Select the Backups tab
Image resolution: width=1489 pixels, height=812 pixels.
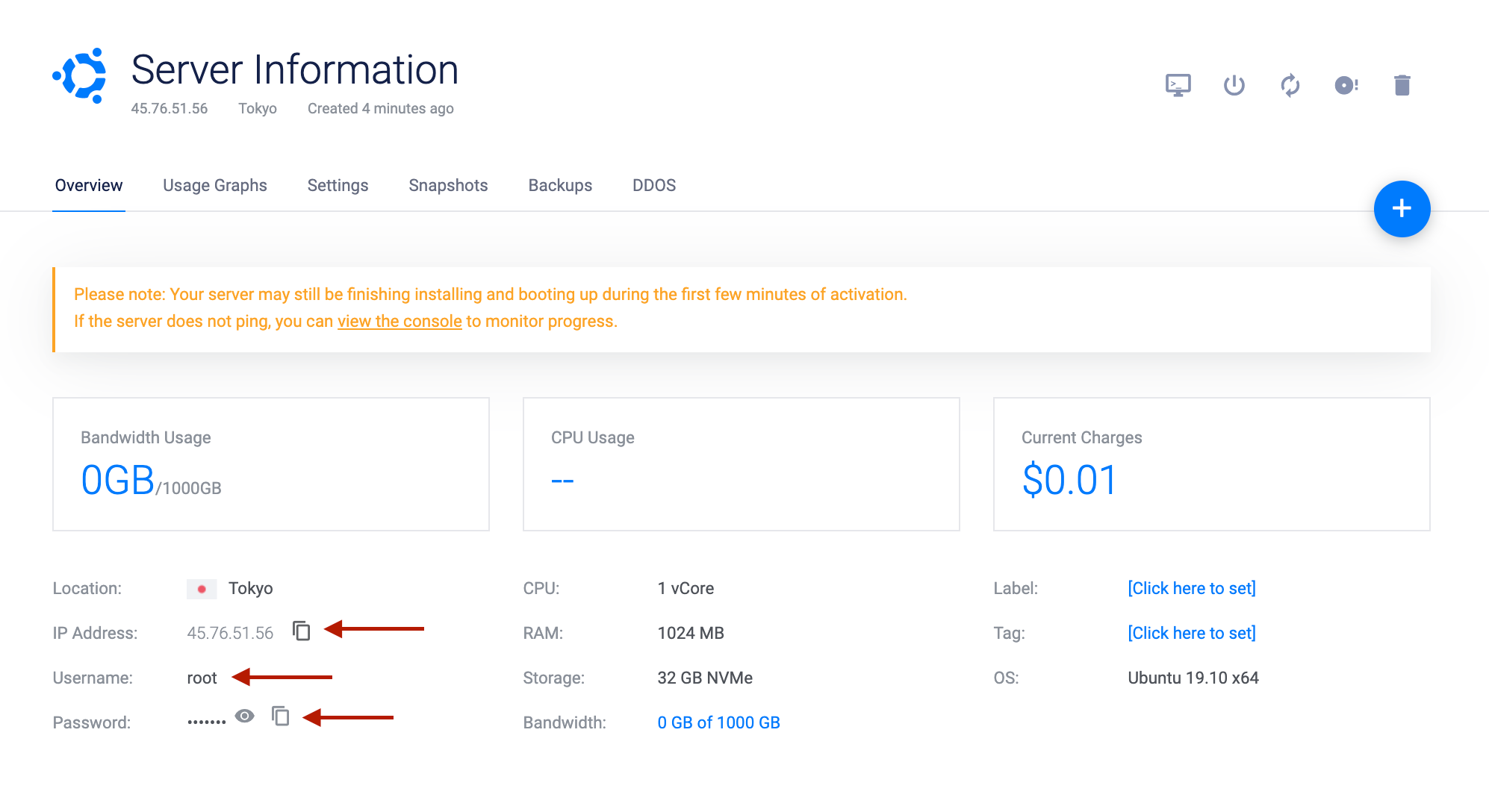560,185
